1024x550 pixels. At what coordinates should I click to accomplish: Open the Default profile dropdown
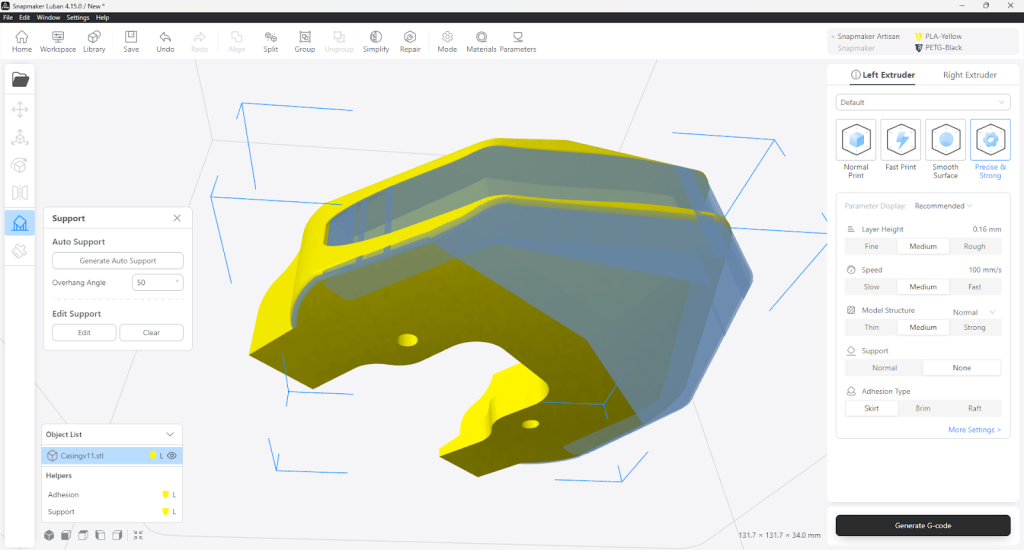coord(923,102)
